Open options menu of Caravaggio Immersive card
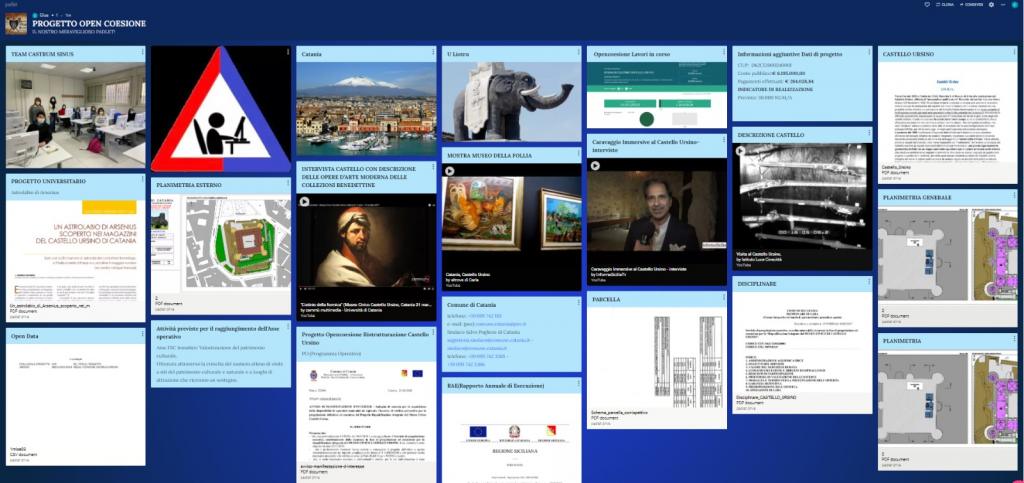This screenshot has height=483, width=1024. (x=724, y=140)
